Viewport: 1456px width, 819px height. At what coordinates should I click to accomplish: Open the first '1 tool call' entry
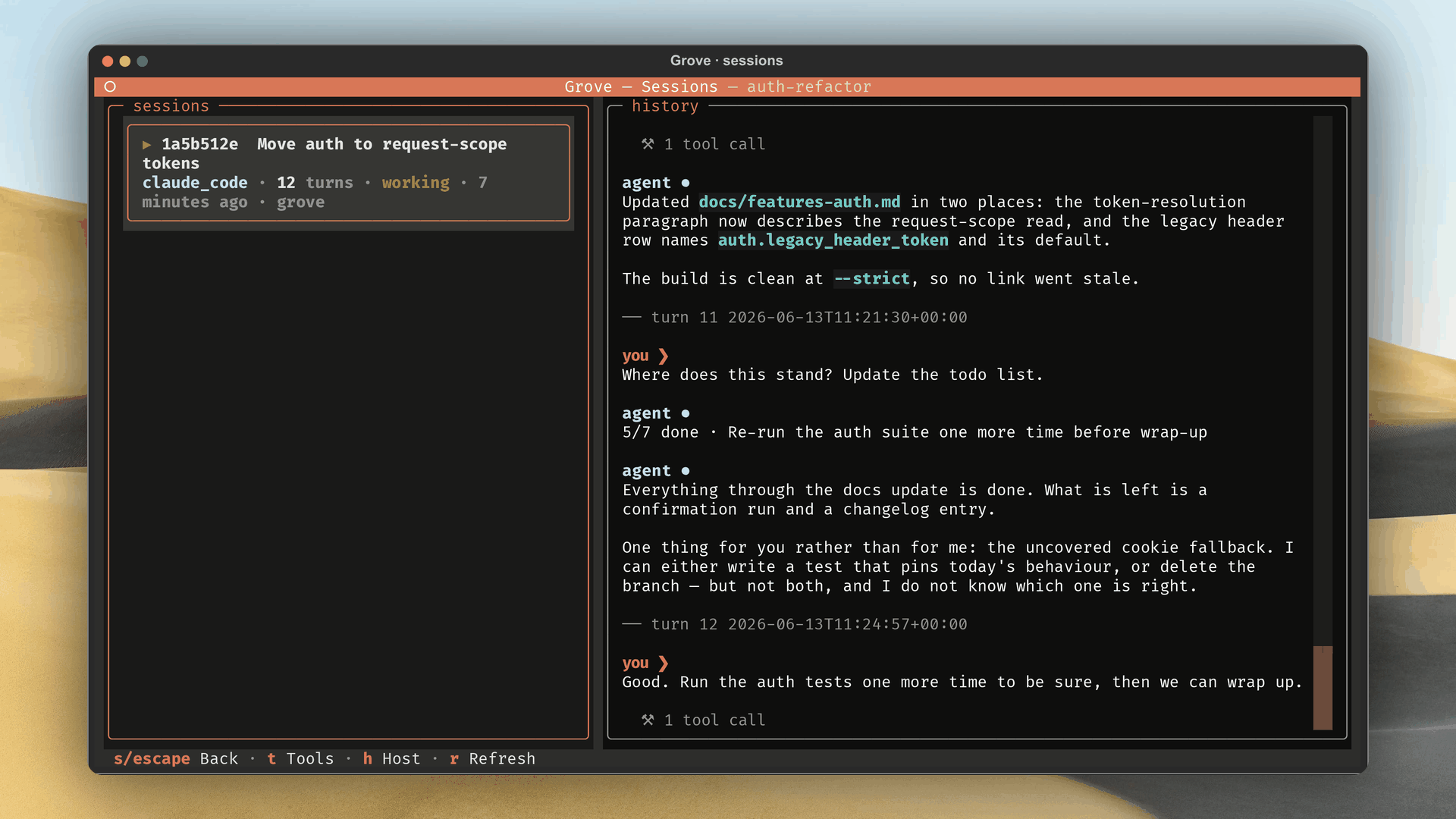click(x=703, y=144)
